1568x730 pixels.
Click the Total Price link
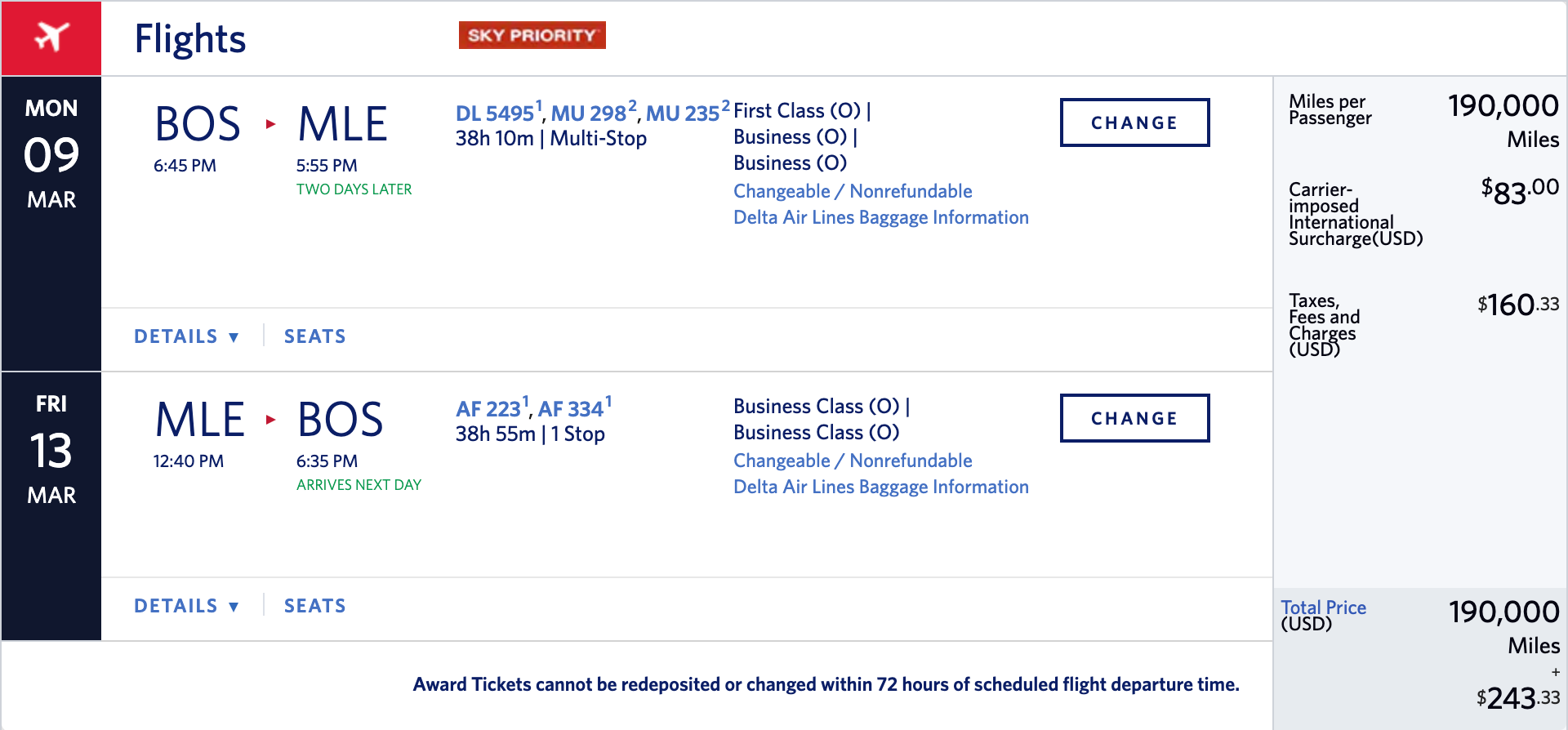(x=1323, y=608)
